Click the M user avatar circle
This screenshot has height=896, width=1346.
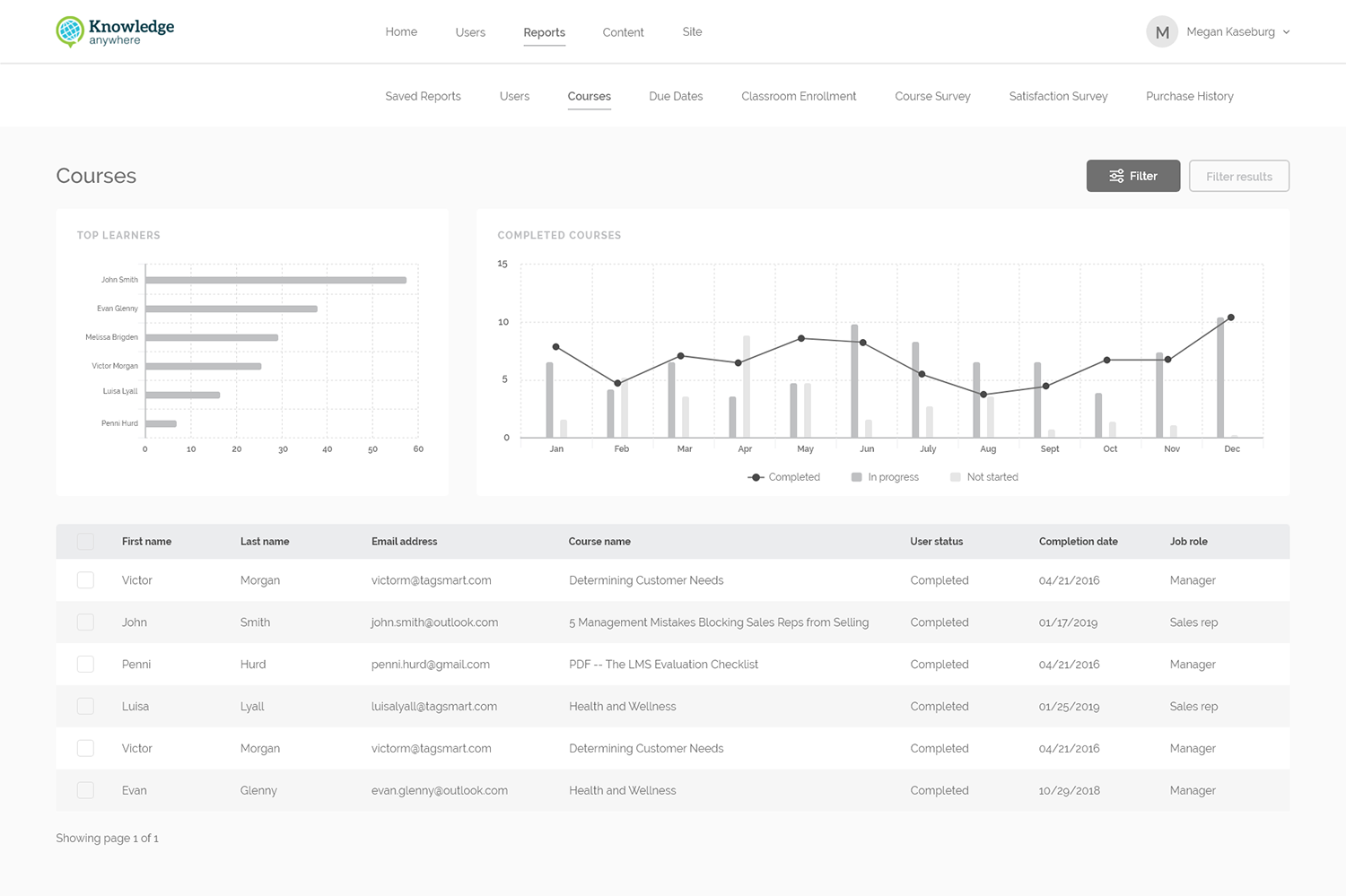click(x=1161, y=32)
